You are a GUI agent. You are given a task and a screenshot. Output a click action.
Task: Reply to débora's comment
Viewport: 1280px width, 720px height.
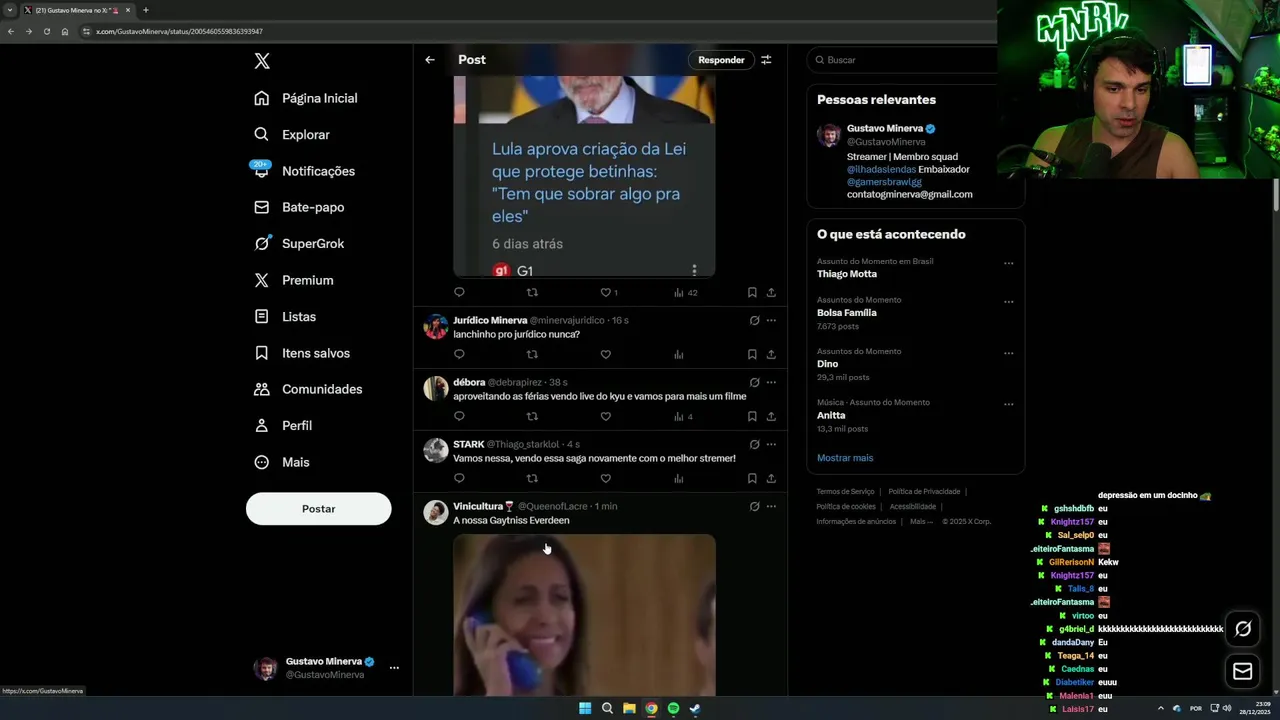click(x=459, y=416)
